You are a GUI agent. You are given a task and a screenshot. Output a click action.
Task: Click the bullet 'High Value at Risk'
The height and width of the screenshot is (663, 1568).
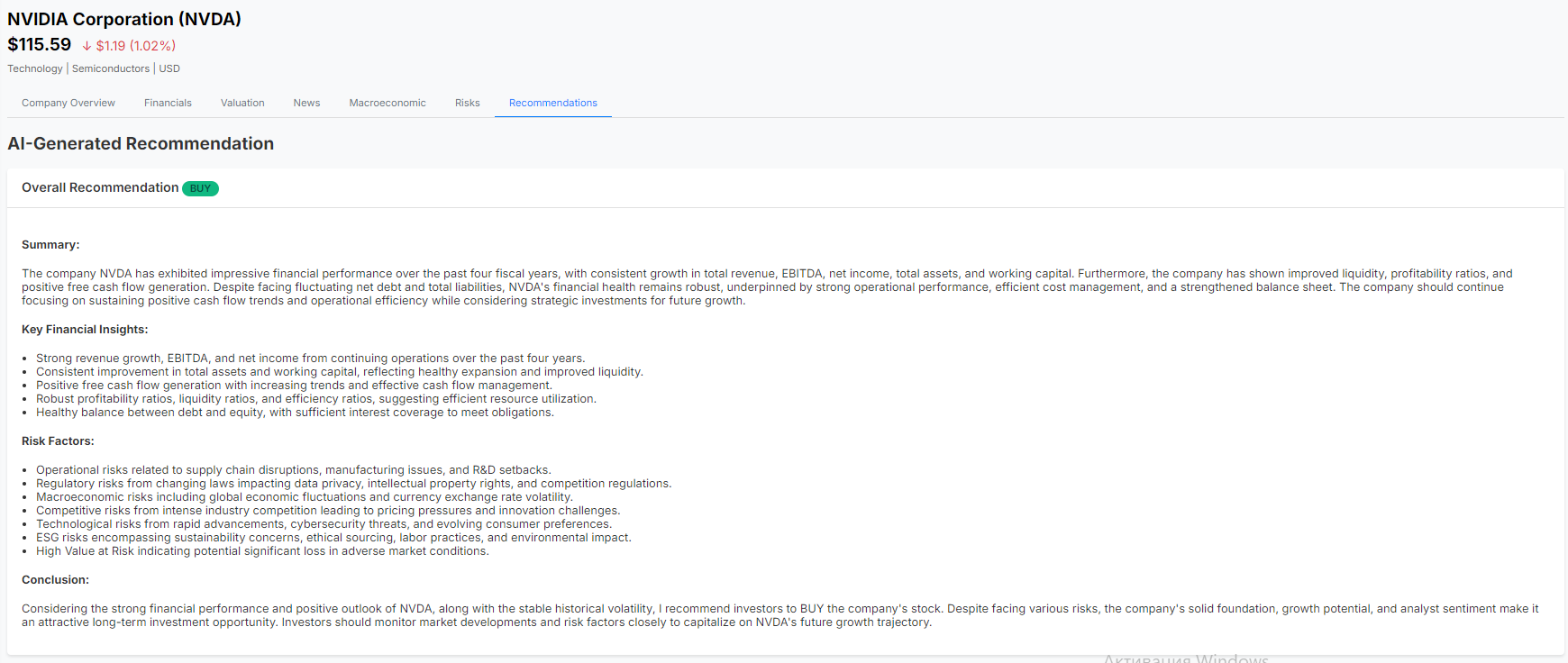click(262, 551)
